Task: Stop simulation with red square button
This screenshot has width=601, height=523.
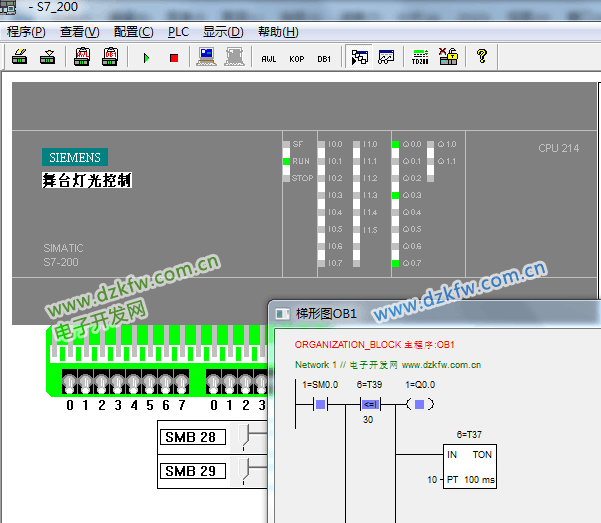Action: click(174, 58)
